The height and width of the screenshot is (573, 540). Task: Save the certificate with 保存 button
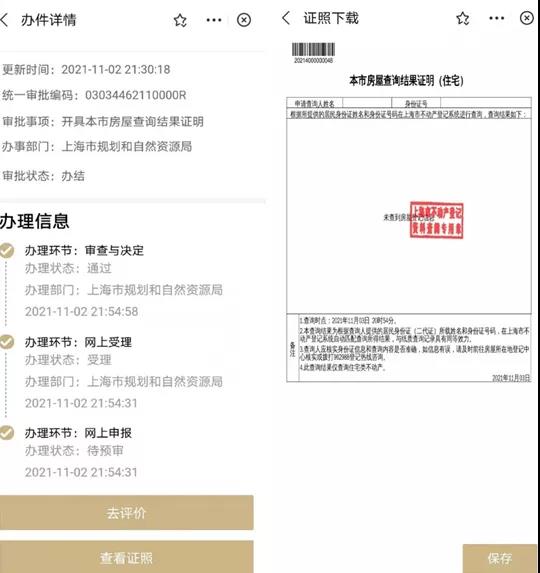499,558
